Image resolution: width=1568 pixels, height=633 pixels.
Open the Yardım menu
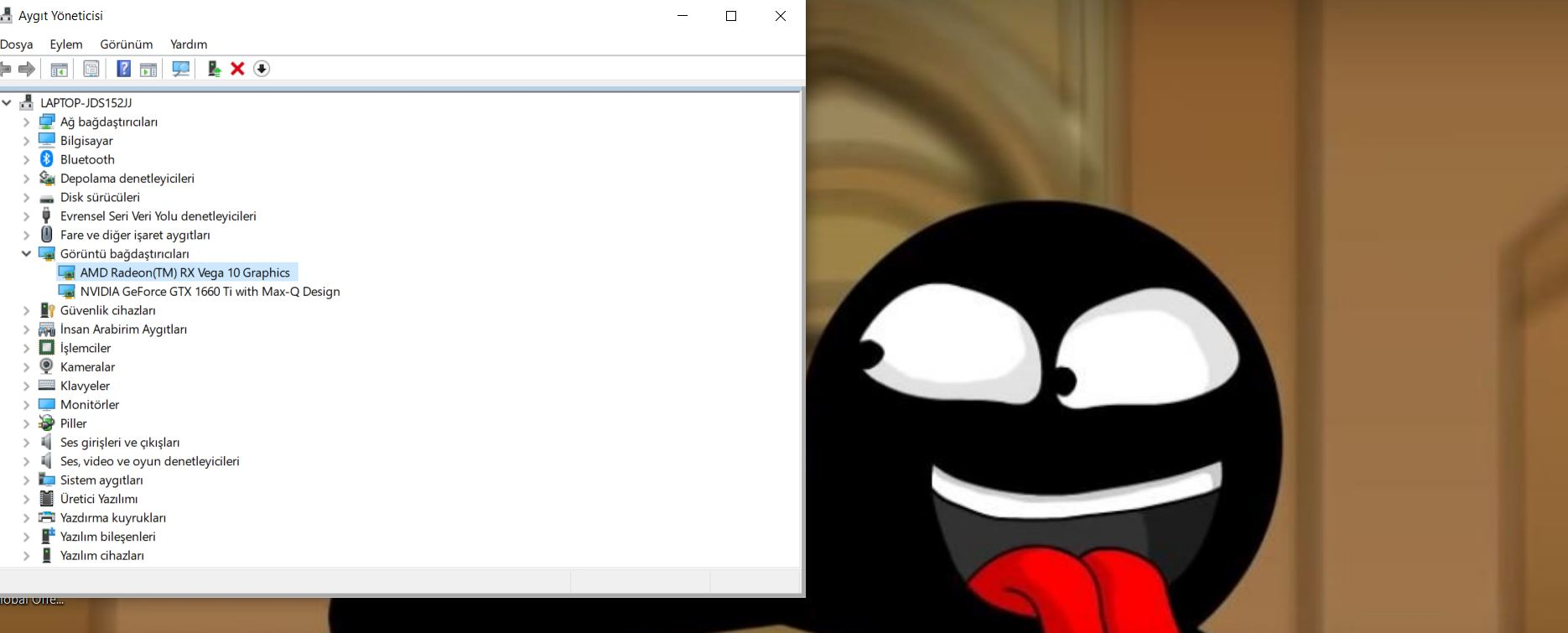pos(189,44)
